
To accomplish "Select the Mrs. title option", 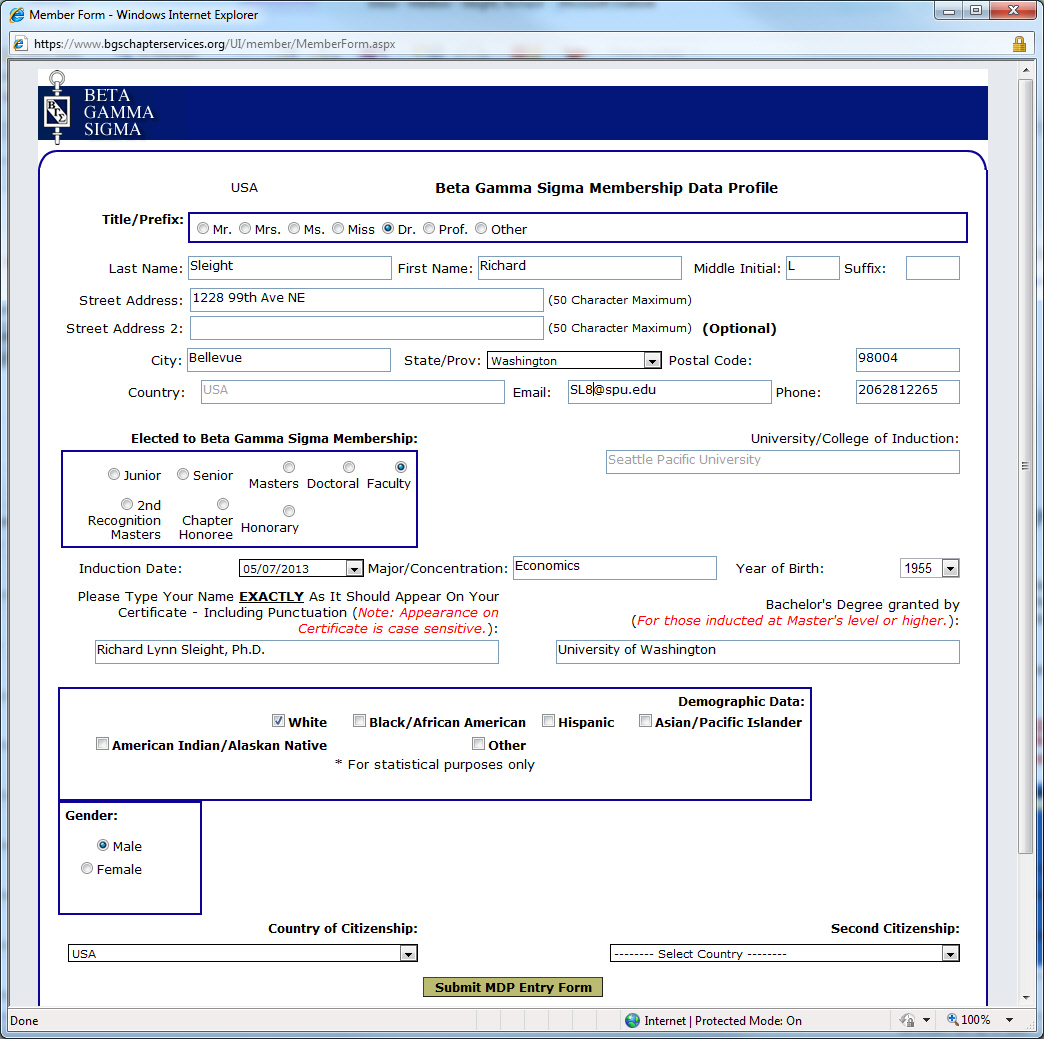I will 245,228.
